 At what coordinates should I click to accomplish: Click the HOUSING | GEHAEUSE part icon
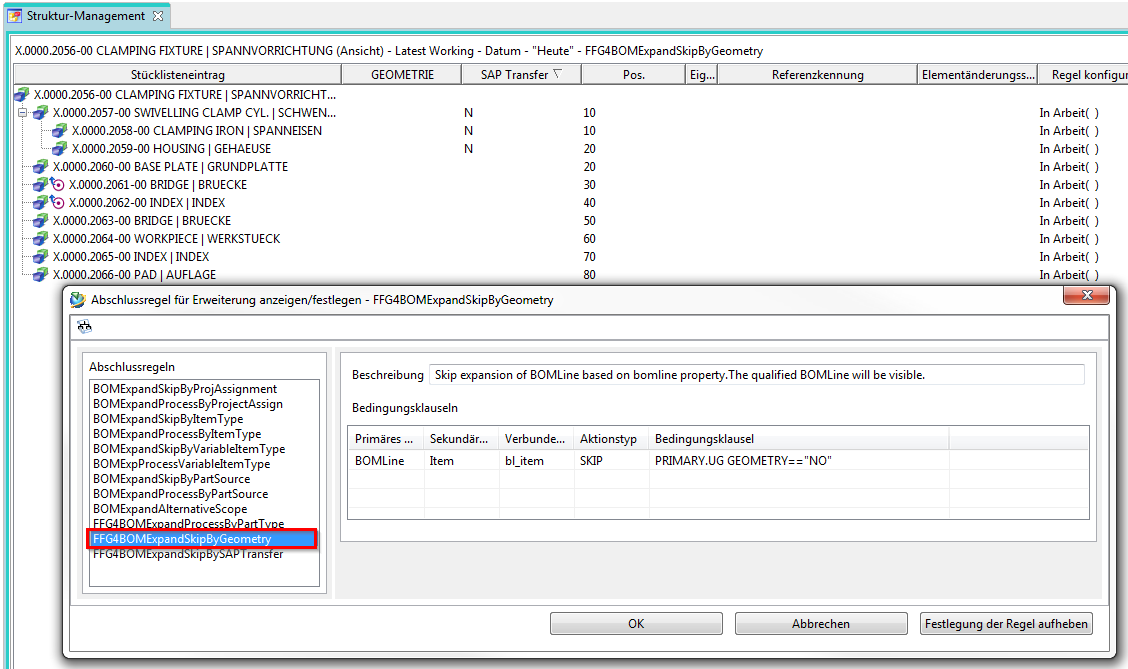[60, 149]
